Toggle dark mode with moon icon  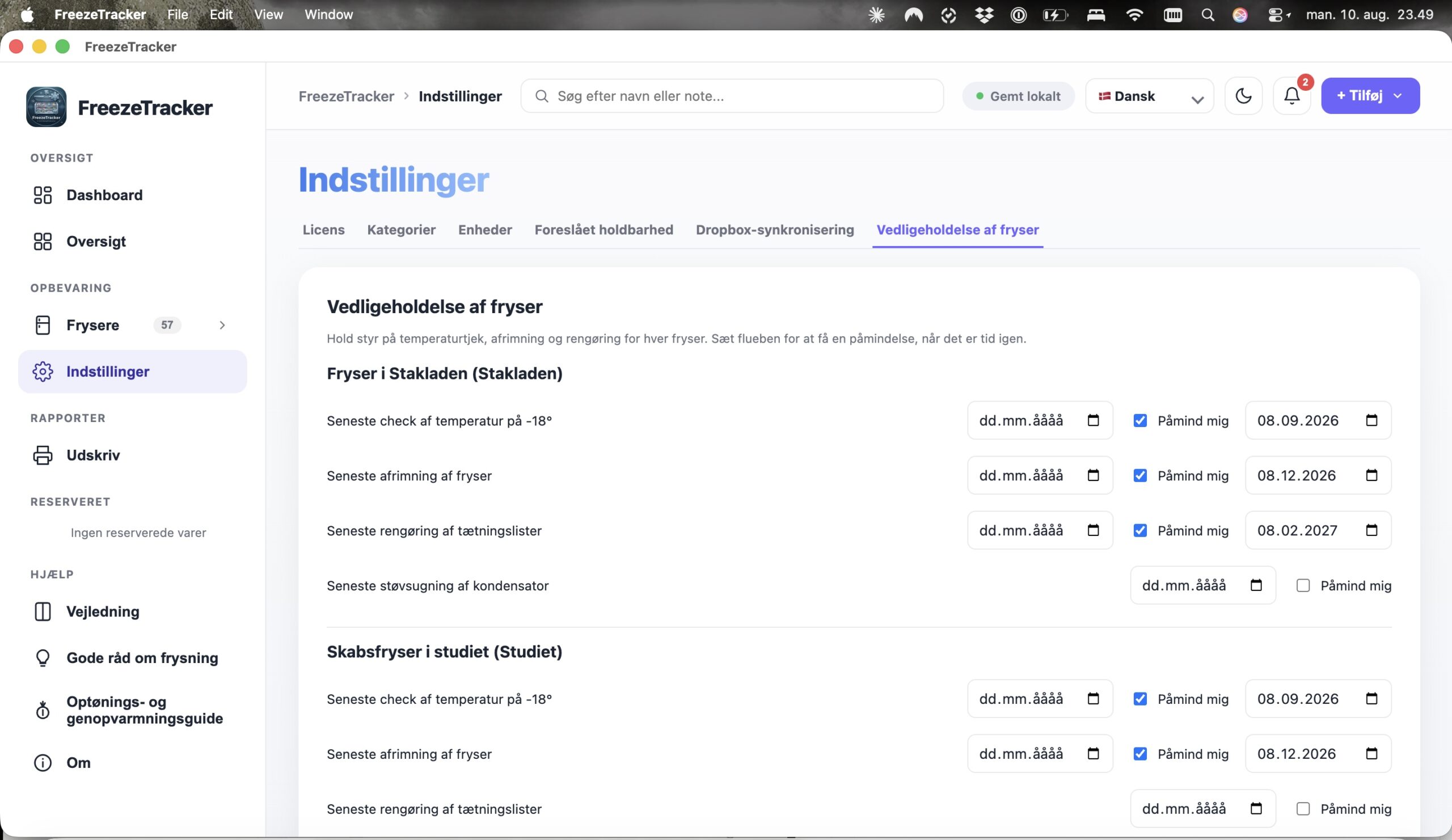coord(1243,96)
